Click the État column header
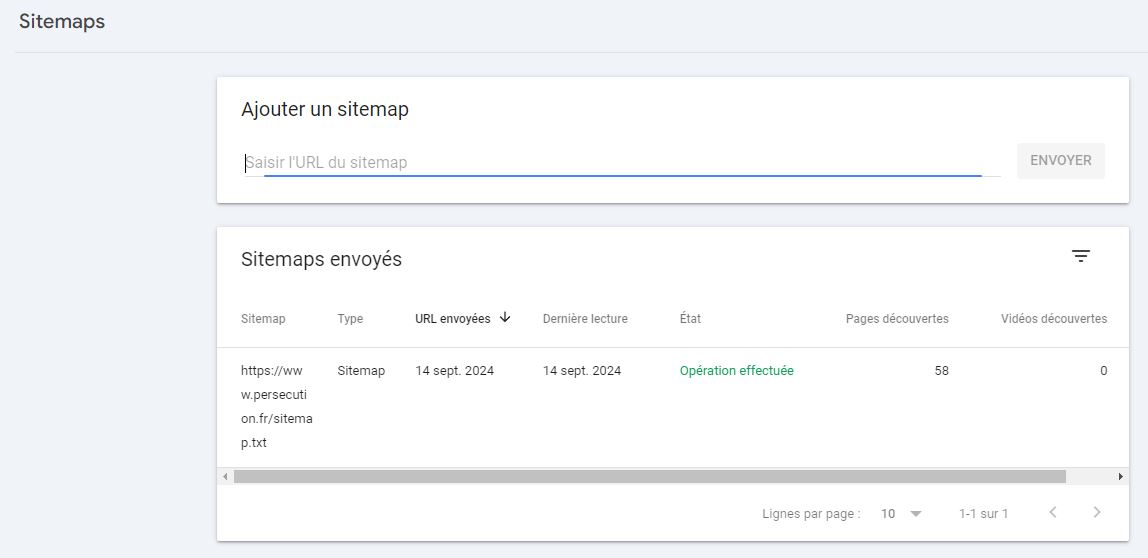This screenshot has height=558, width=1148. (x=690, y=319)
